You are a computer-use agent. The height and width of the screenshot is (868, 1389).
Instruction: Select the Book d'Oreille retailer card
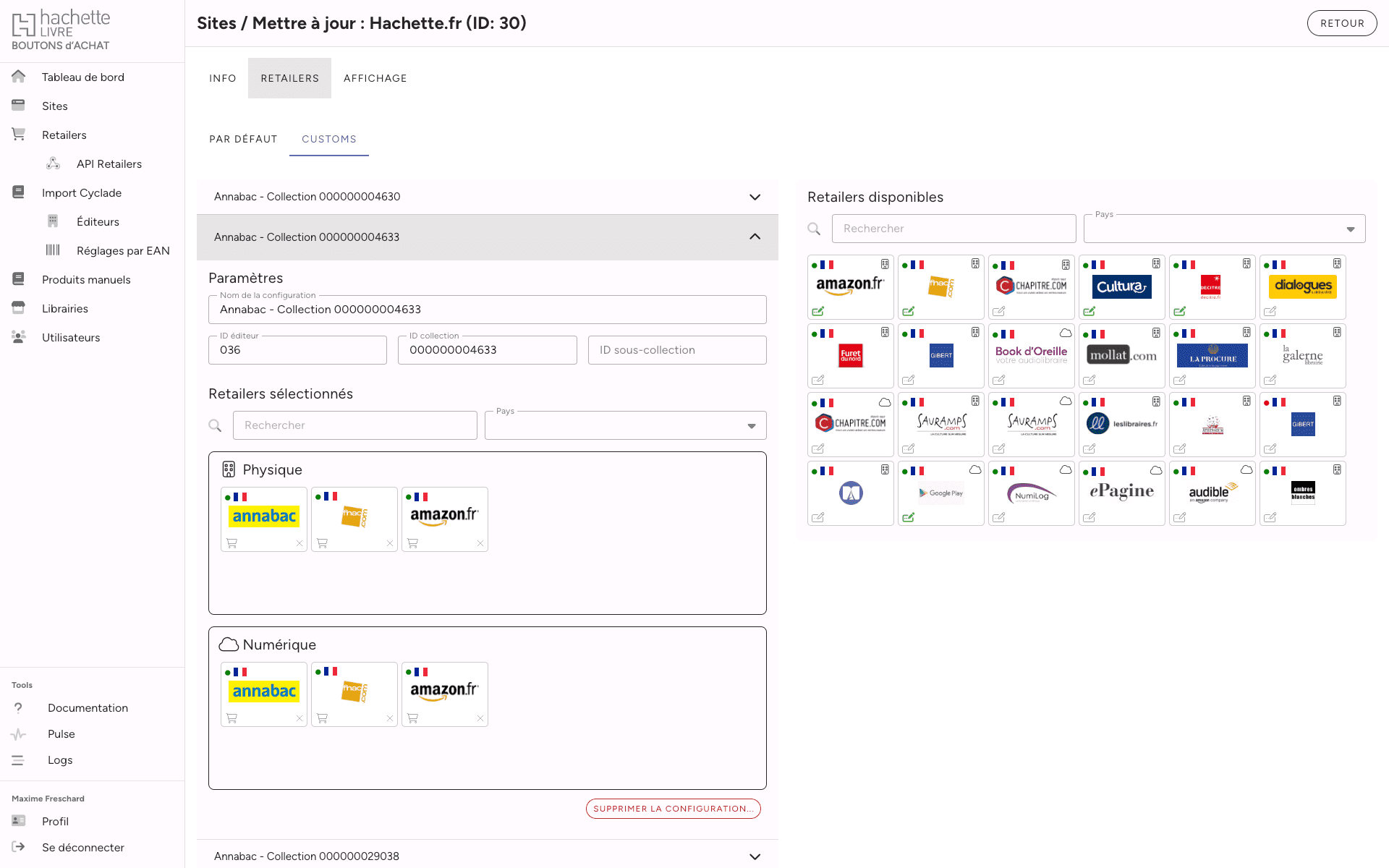1032,356
